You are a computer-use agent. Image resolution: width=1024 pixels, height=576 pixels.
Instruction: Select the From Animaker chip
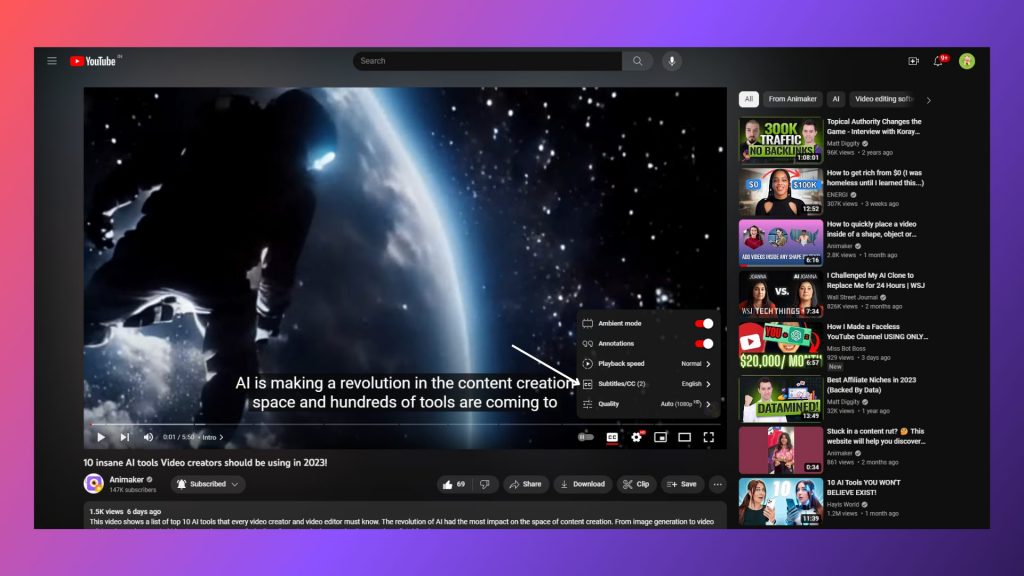792,99
